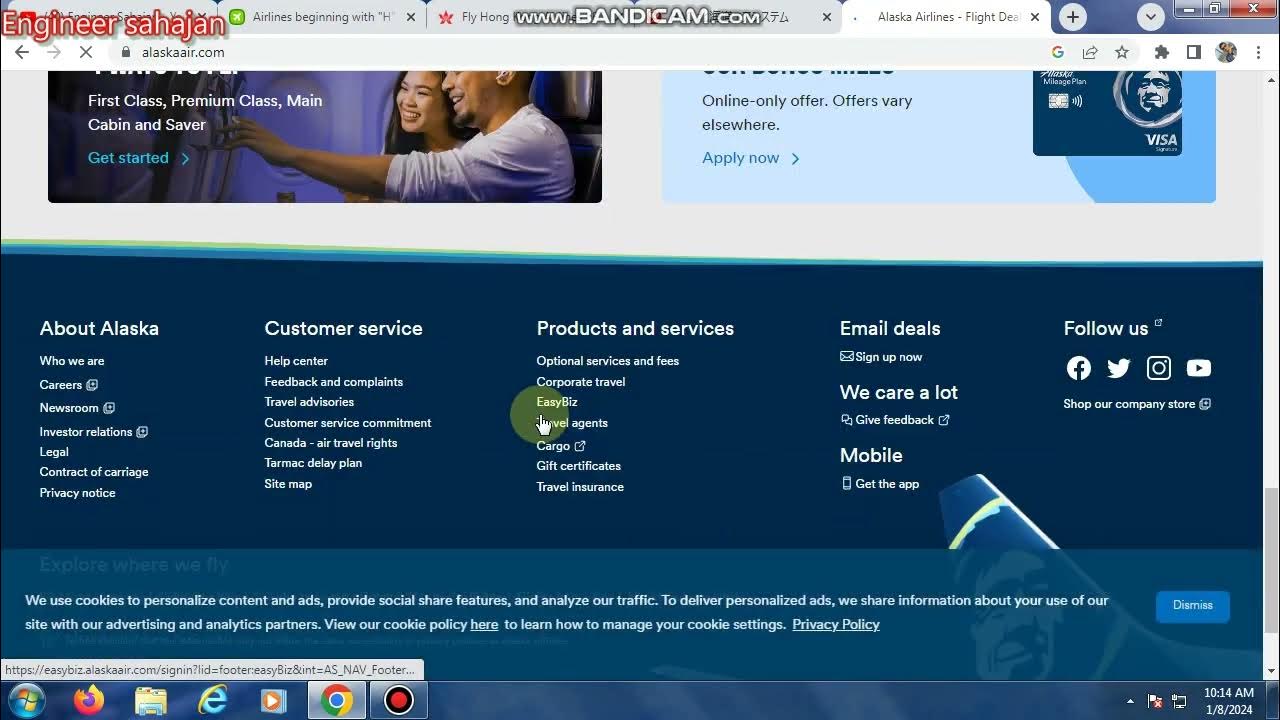Close the Alaska Airlines tab
This screenshot has height=720, width=1280.
click(1035, 17)
